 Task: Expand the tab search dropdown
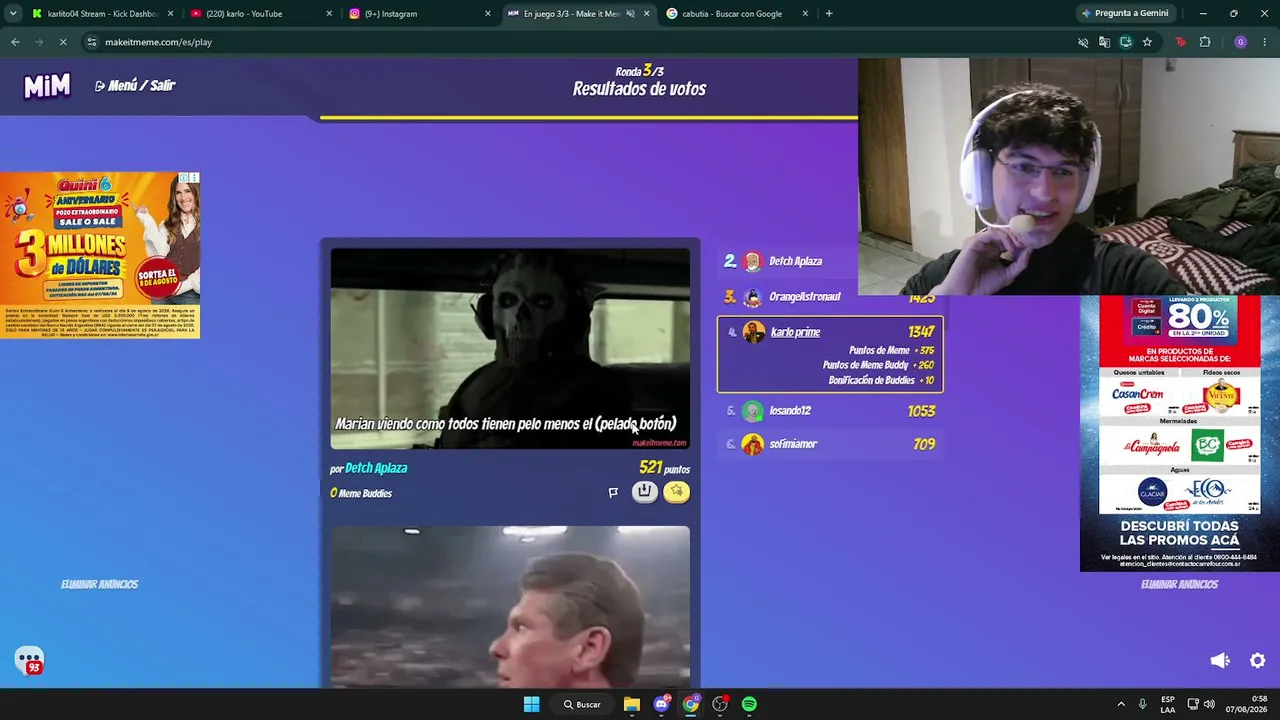click(x=12, y=14)
